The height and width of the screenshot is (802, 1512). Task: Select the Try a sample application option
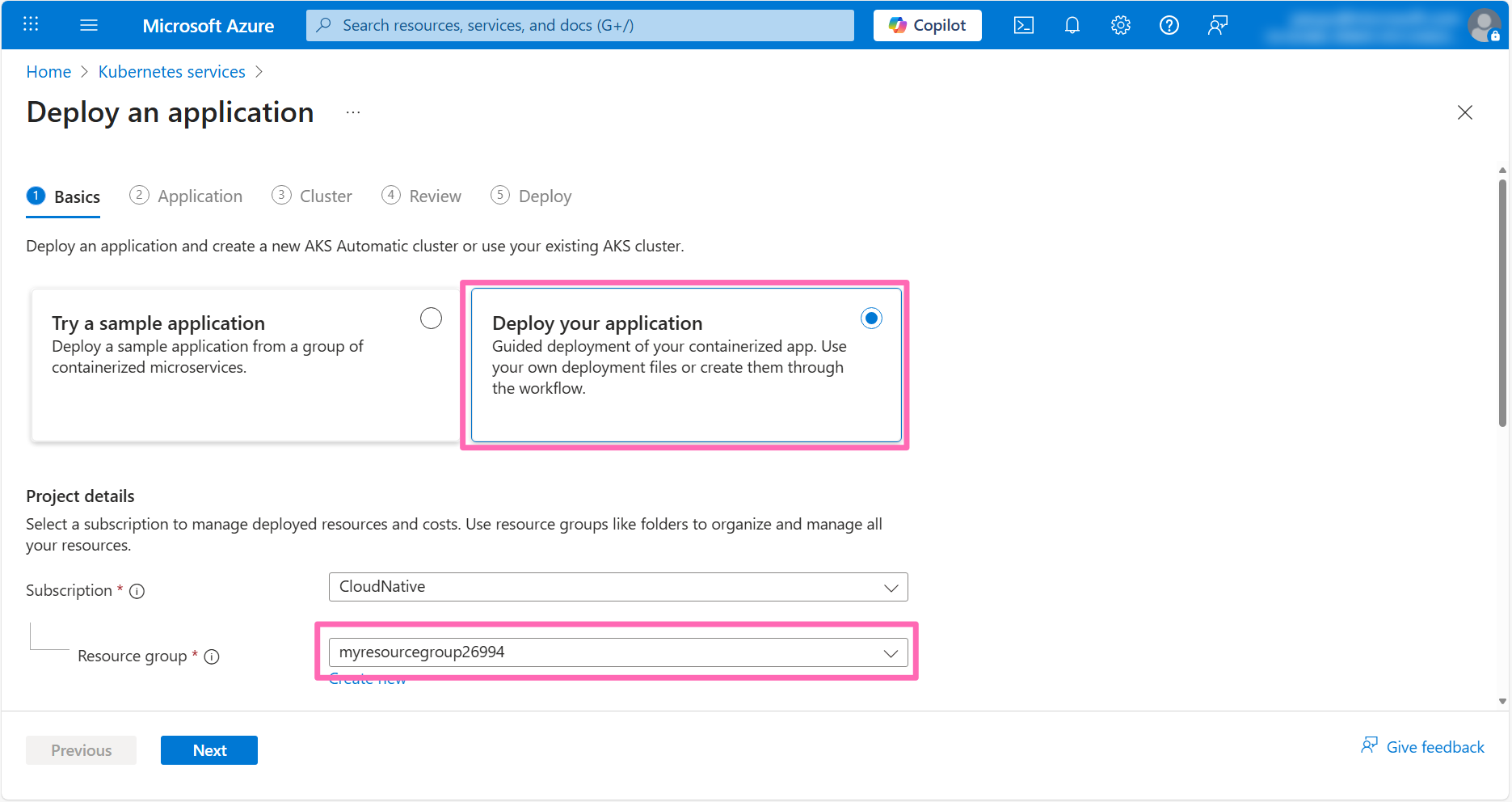tap(431, 318)
